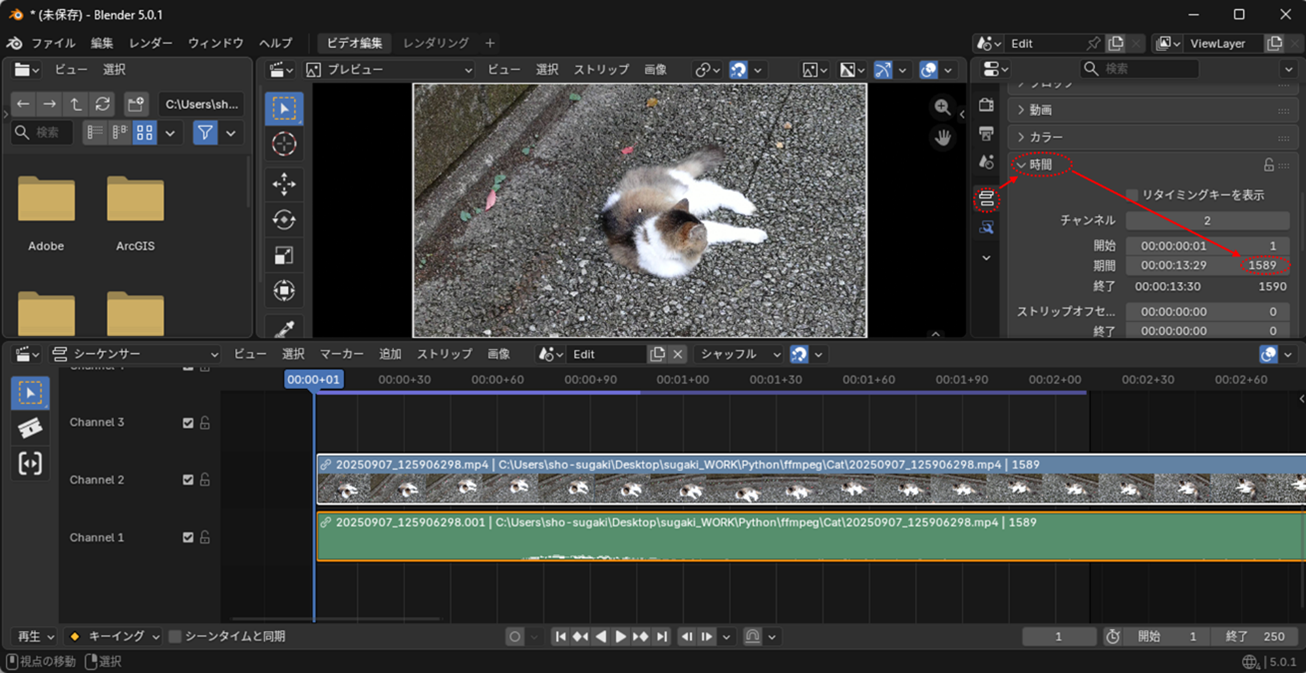Enable シーンタイムと同期 checkbox
Screen dimensions: 1306x673
click(175, 637)
